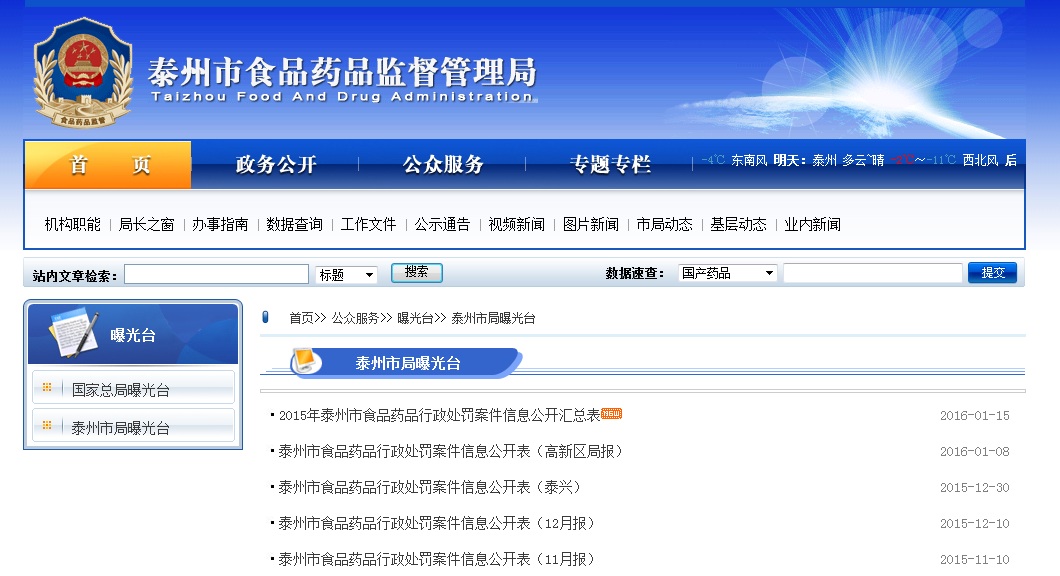Image resolution: width=1060 pixels, height=576 pixels.
Task: Expand the 国产药品 data query dropdown
Action: (728, 273)
